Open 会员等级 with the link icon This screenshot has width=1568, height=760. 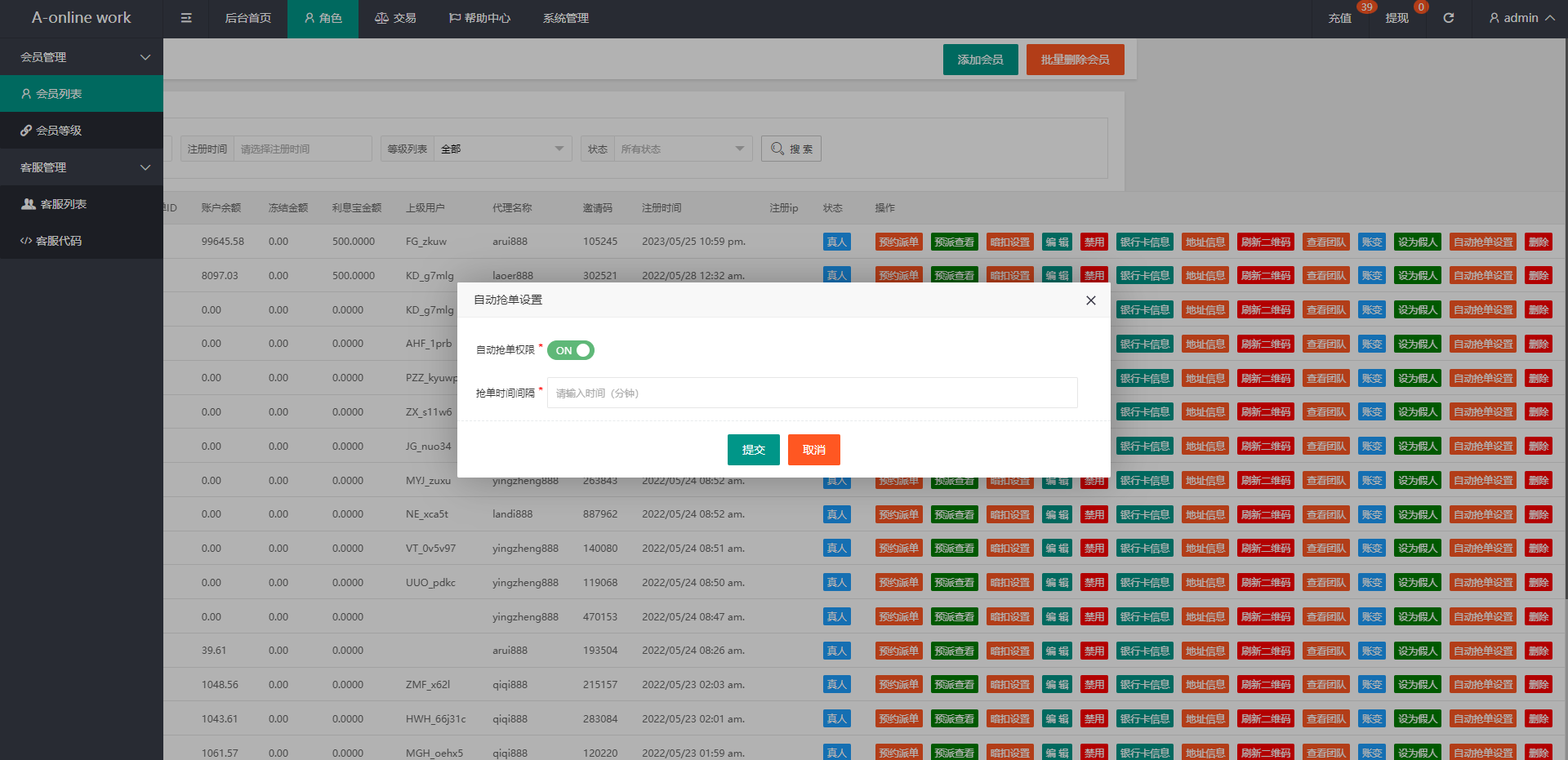click(x=82, y=131)
